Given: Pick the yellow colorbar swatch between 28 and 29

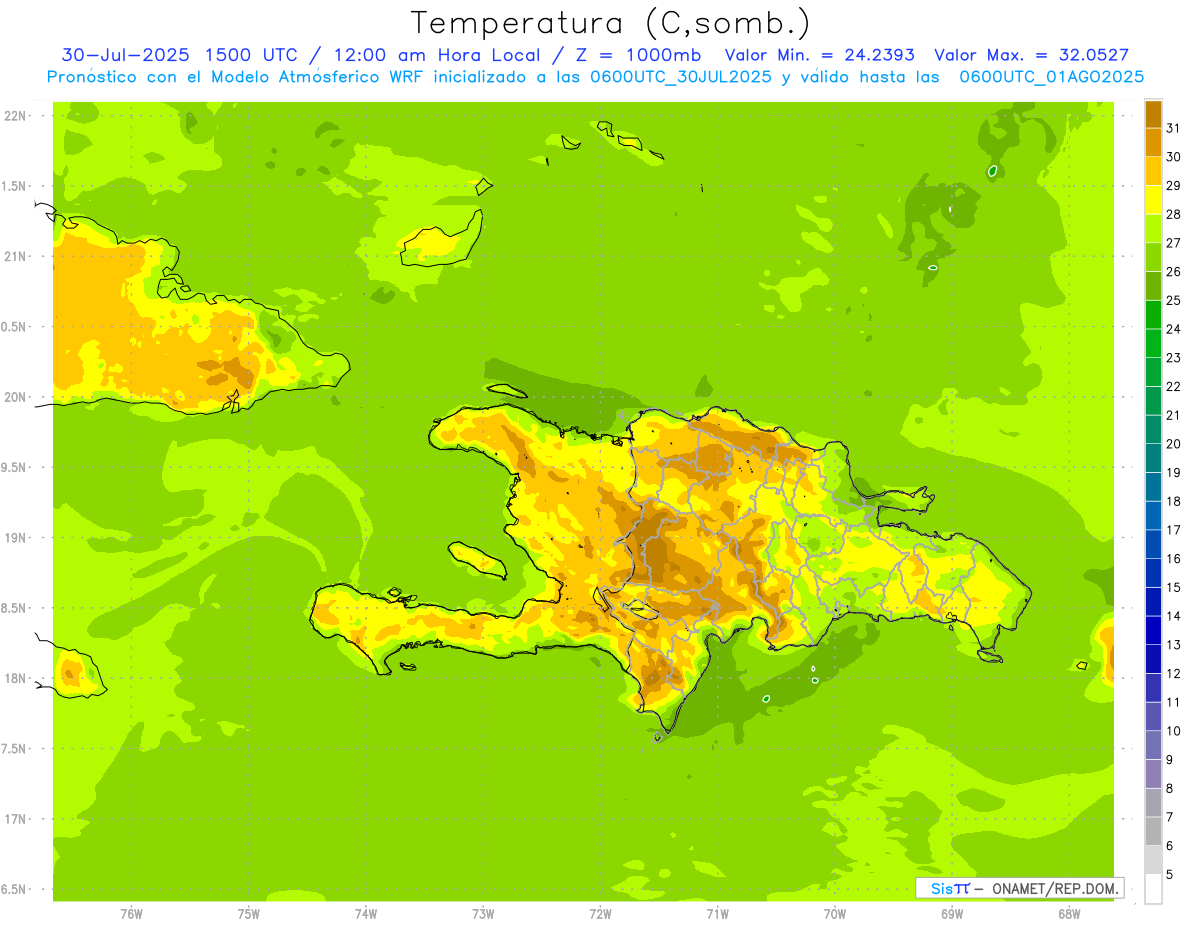Looking at the screenshot, I should pyautogui.click(x=1153, y=200).
